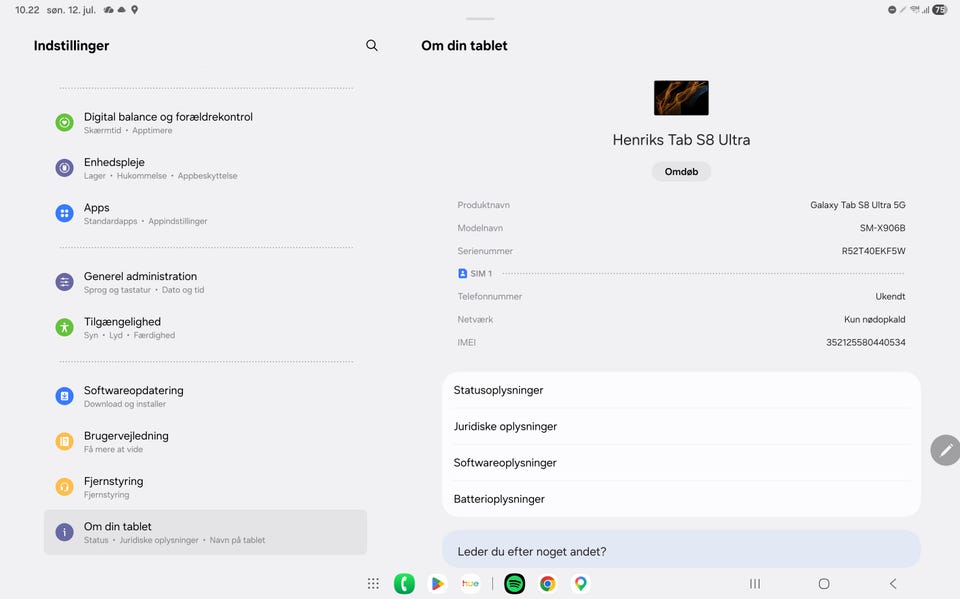
Task: Select the Fjernstyring settings entry
Action: coord(205,486)
